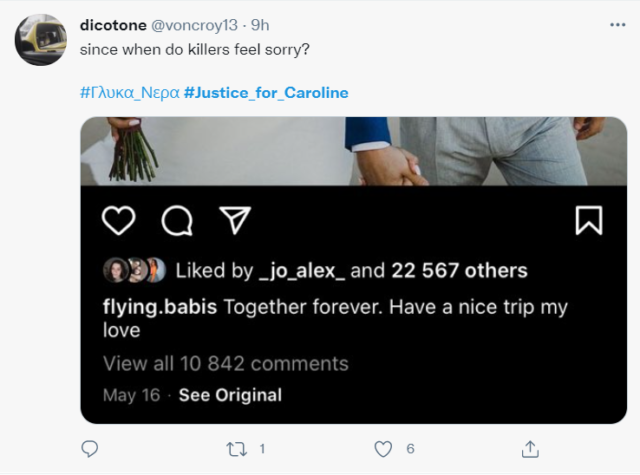The height and width of the screenshot is (475, 640).
Task: Open the #Justice_for_Caroline hashtag
Action: (x=266, y=93)
